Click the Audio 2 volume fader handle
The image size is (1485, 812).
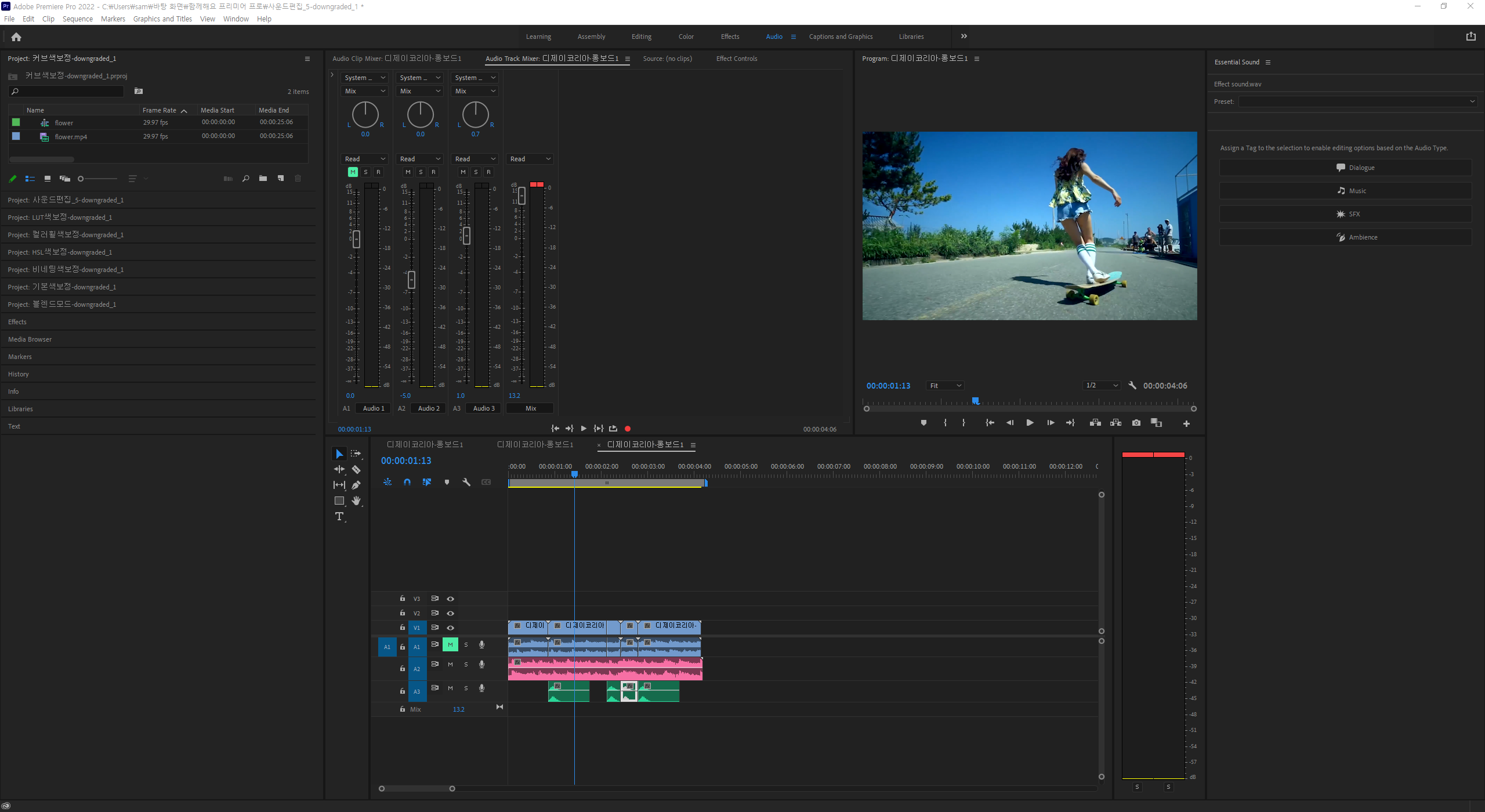[411, 280]
